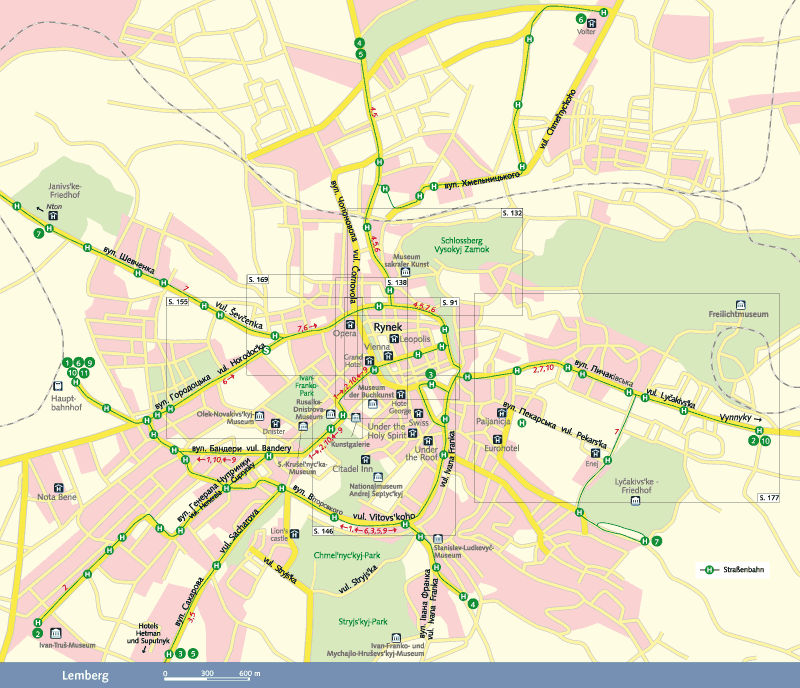Click the Nota Bene hotel icon
The width and height of the screenshot is (800, 688).
[59, 488]
